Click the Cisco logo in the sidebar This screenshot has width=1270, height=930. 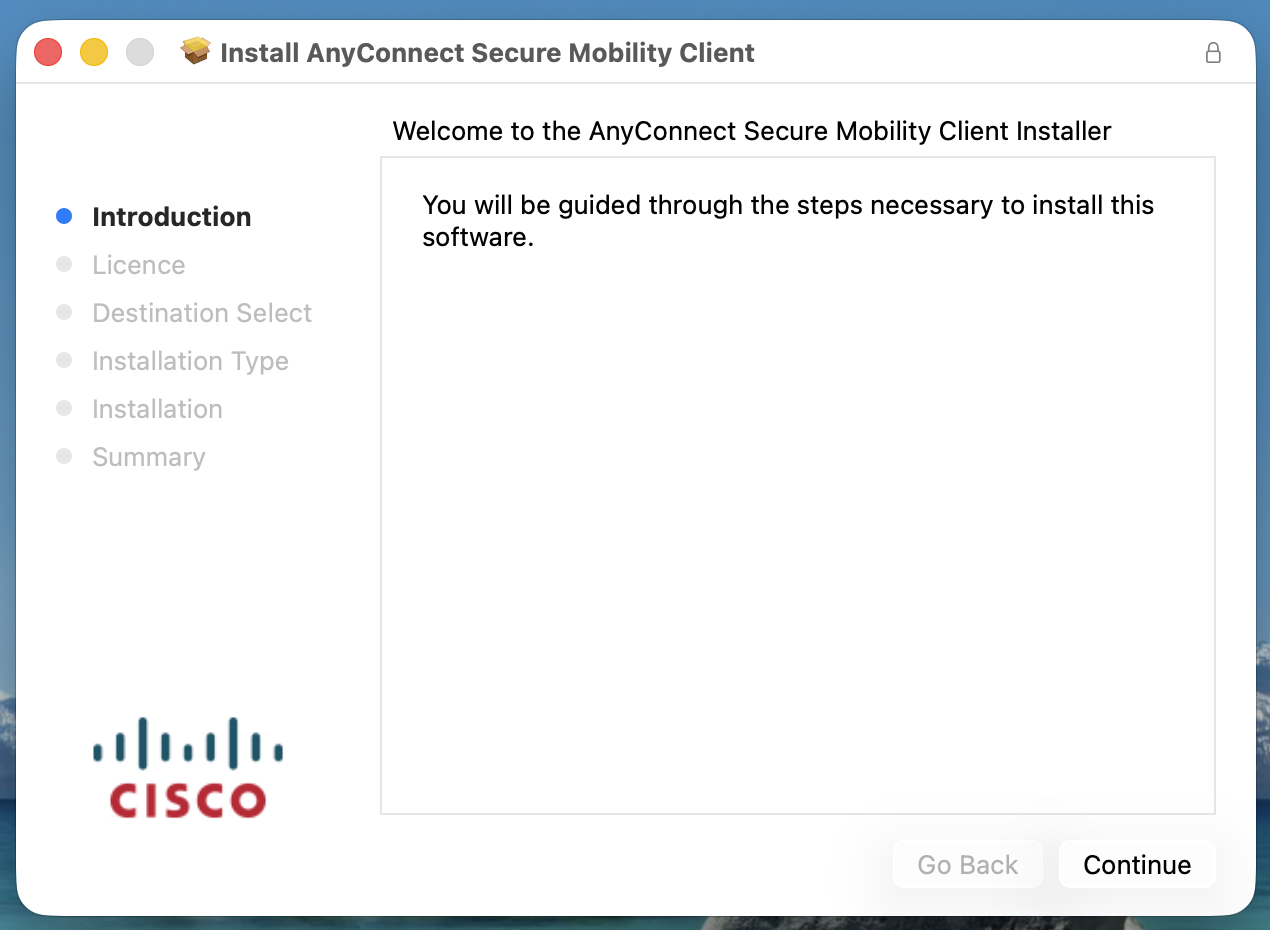186,768
